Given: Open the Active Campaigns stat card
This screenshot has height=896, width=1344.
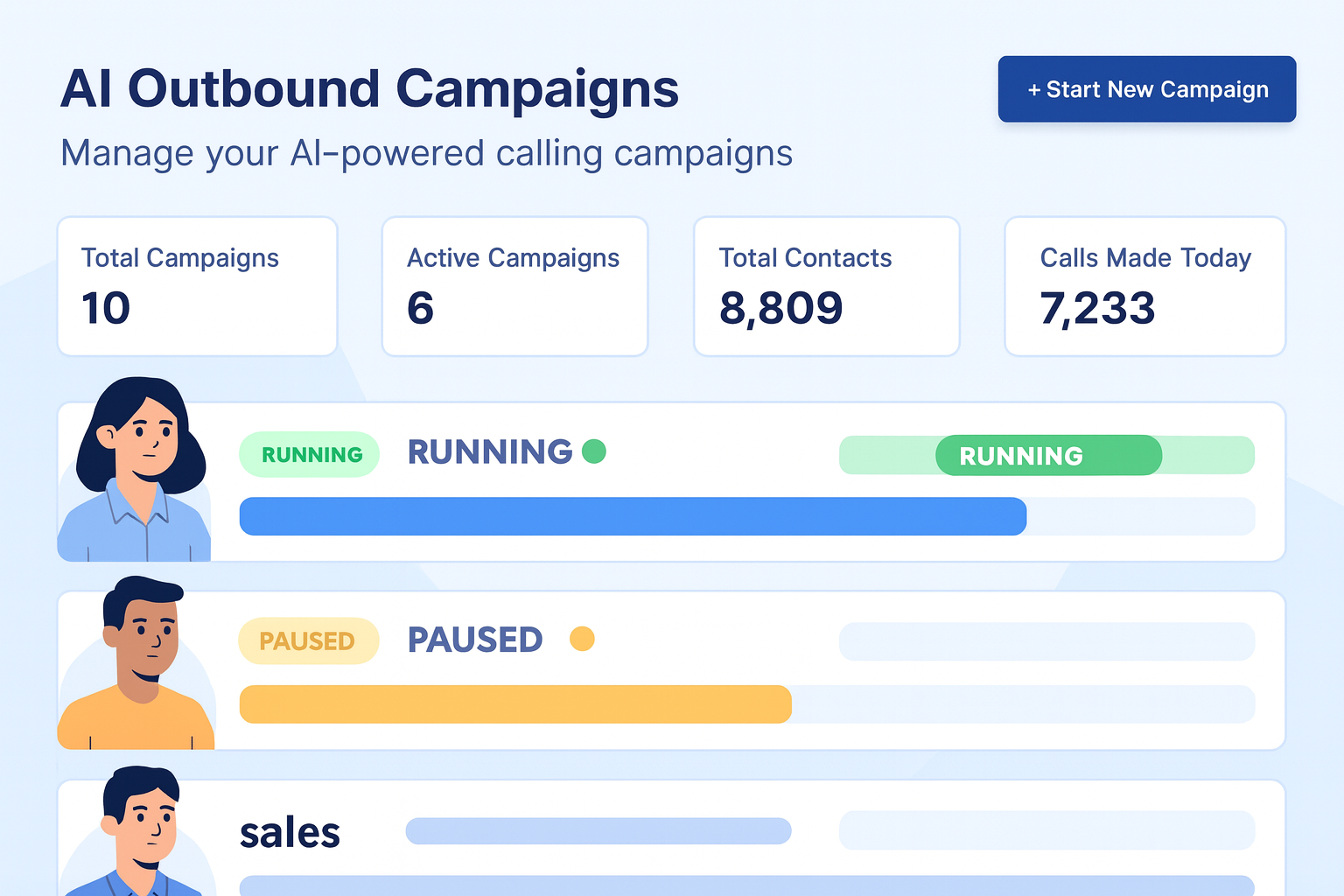Looking at the screenshot, I should click(514, 286).
